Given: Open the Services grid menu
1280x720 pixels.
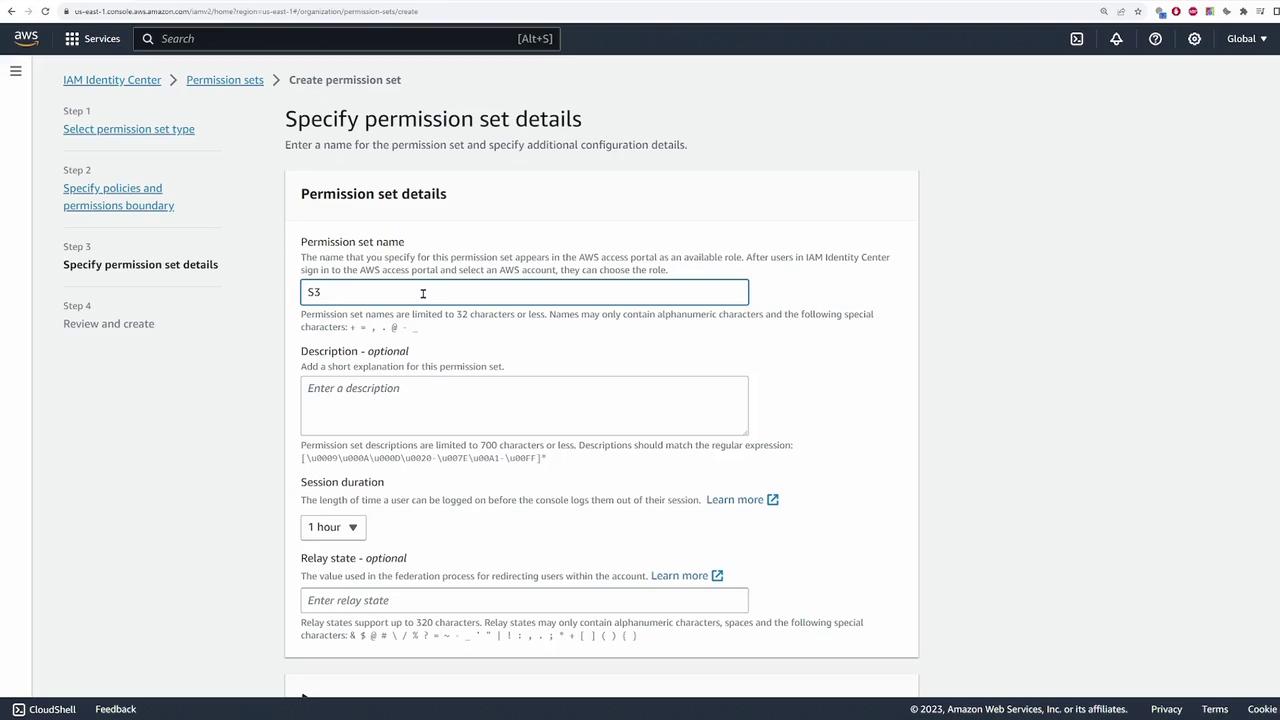Looking at the screenshot, I should point(92,38).
